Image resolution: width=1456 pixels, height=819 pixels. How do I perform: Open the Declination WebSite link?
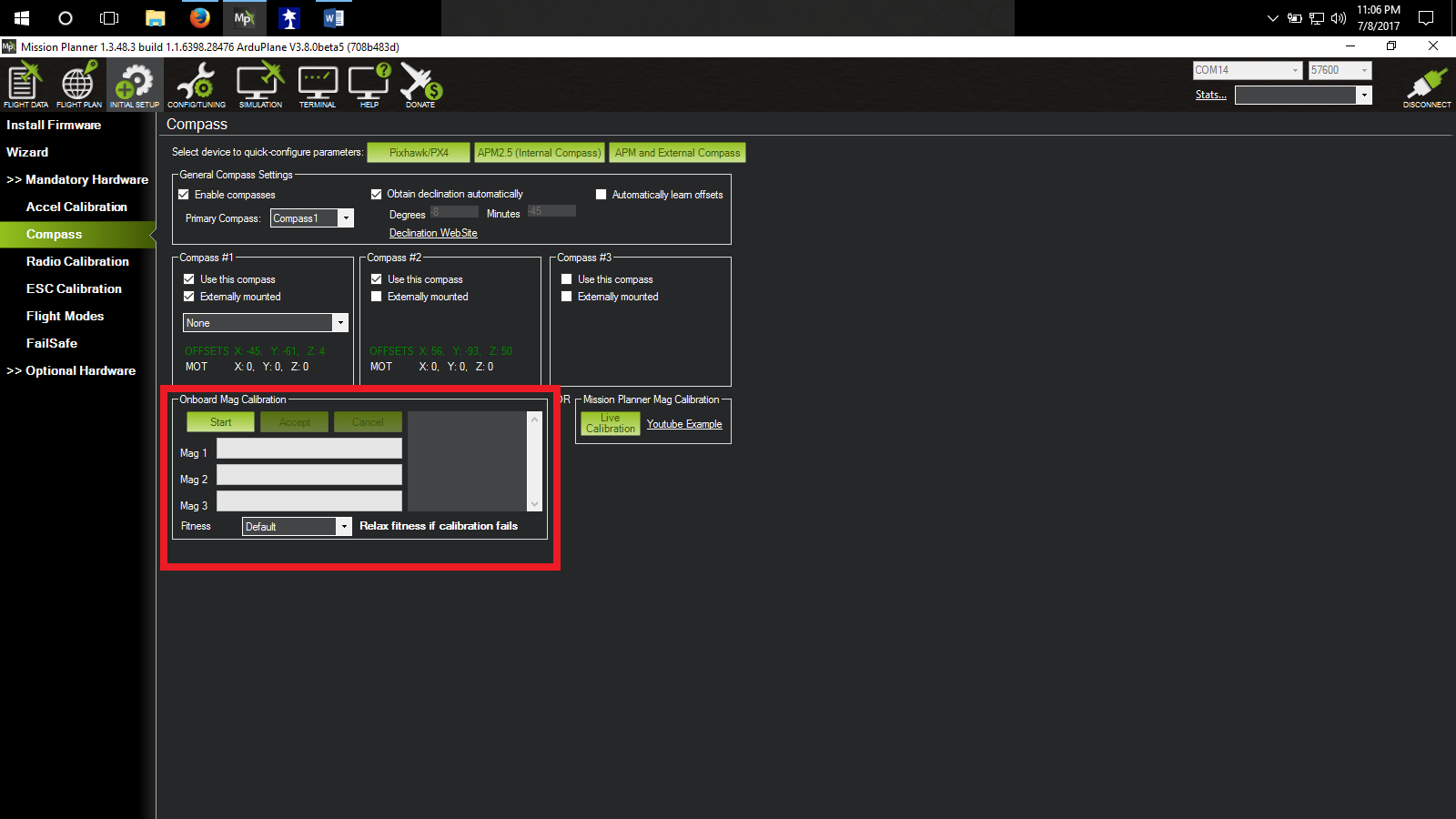click(433, 233)
